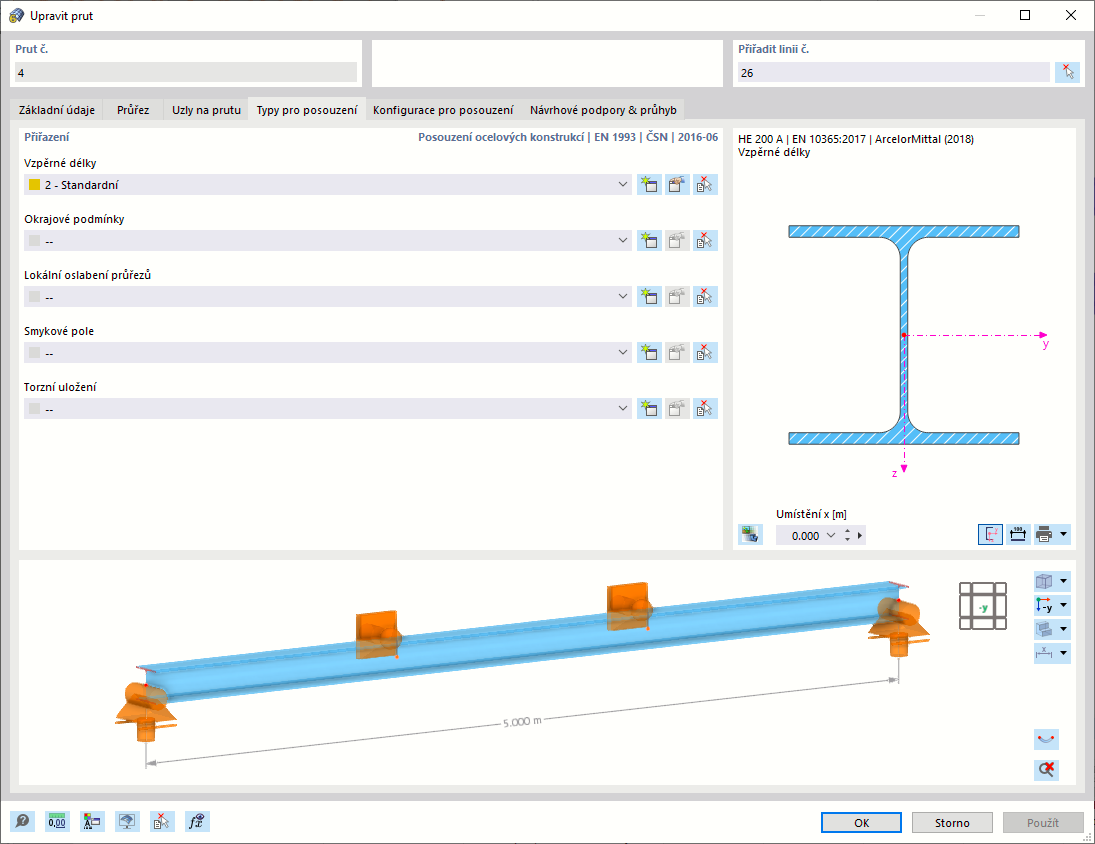Create new Torzní uložení type

[649, 408]
